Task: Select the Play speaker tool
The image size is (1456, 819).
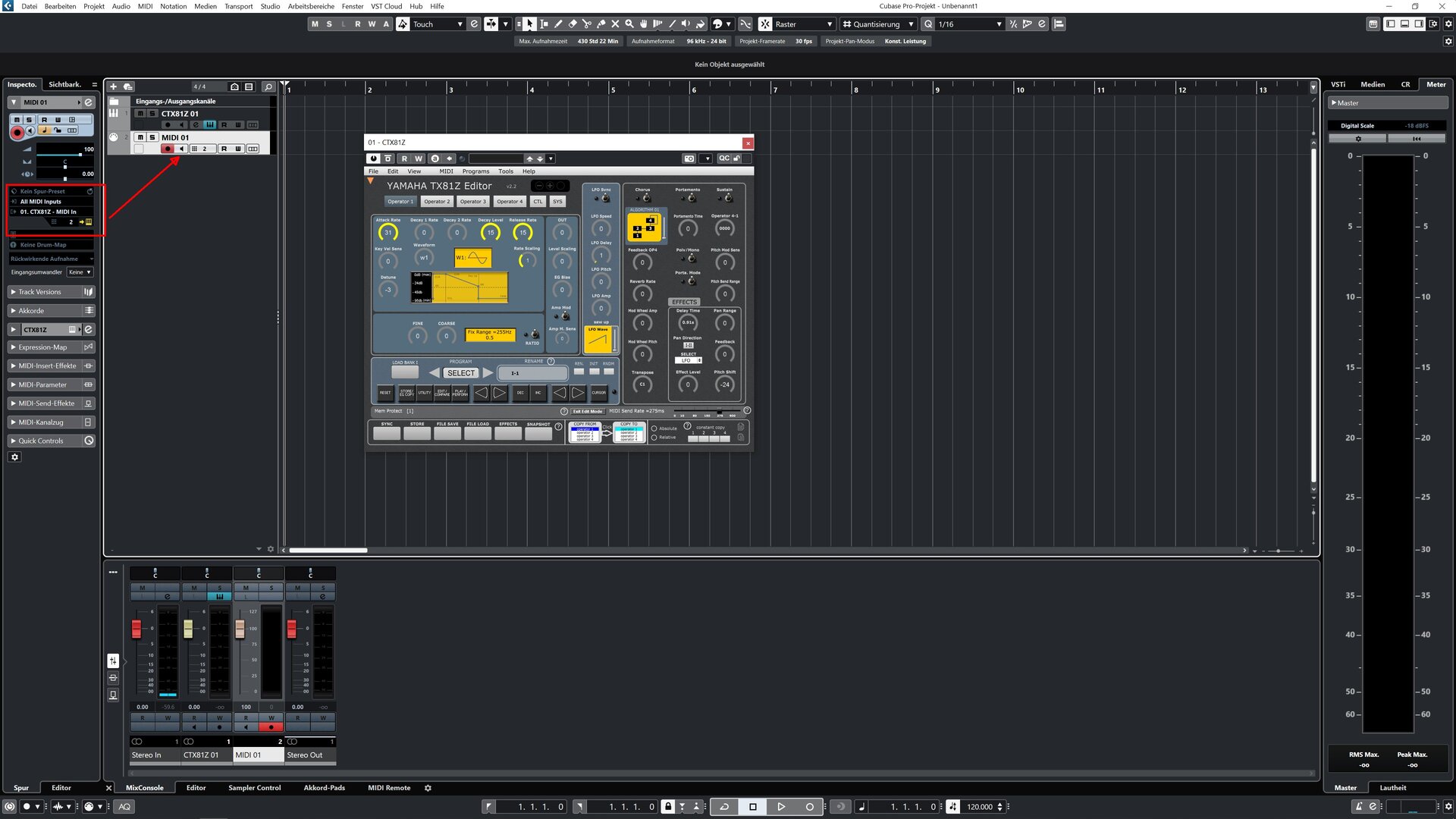Action: tap(686, 24)
